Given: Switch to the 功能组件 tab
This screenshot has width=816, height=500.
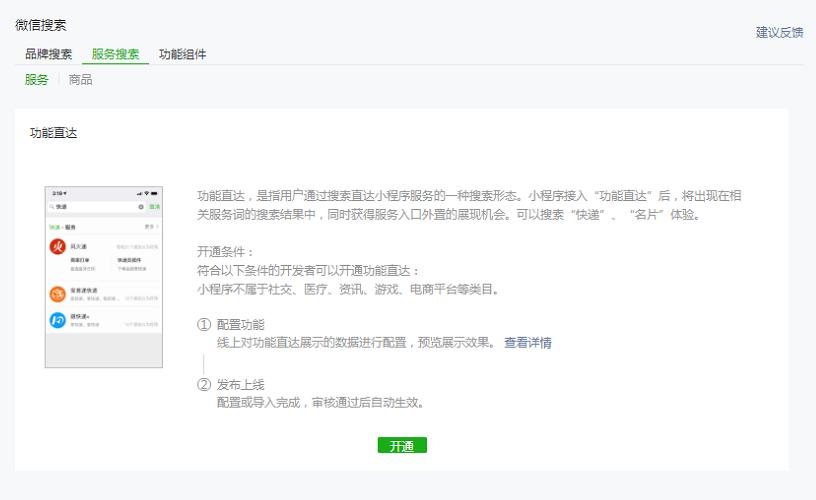Looking at the screenshot, I should pyautogui.click(x=182, y=54).
